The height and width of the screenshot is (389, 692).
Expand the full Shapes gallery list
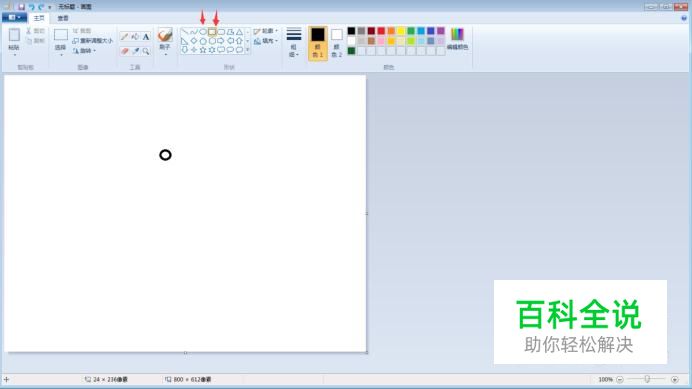(x=247, y=50)
